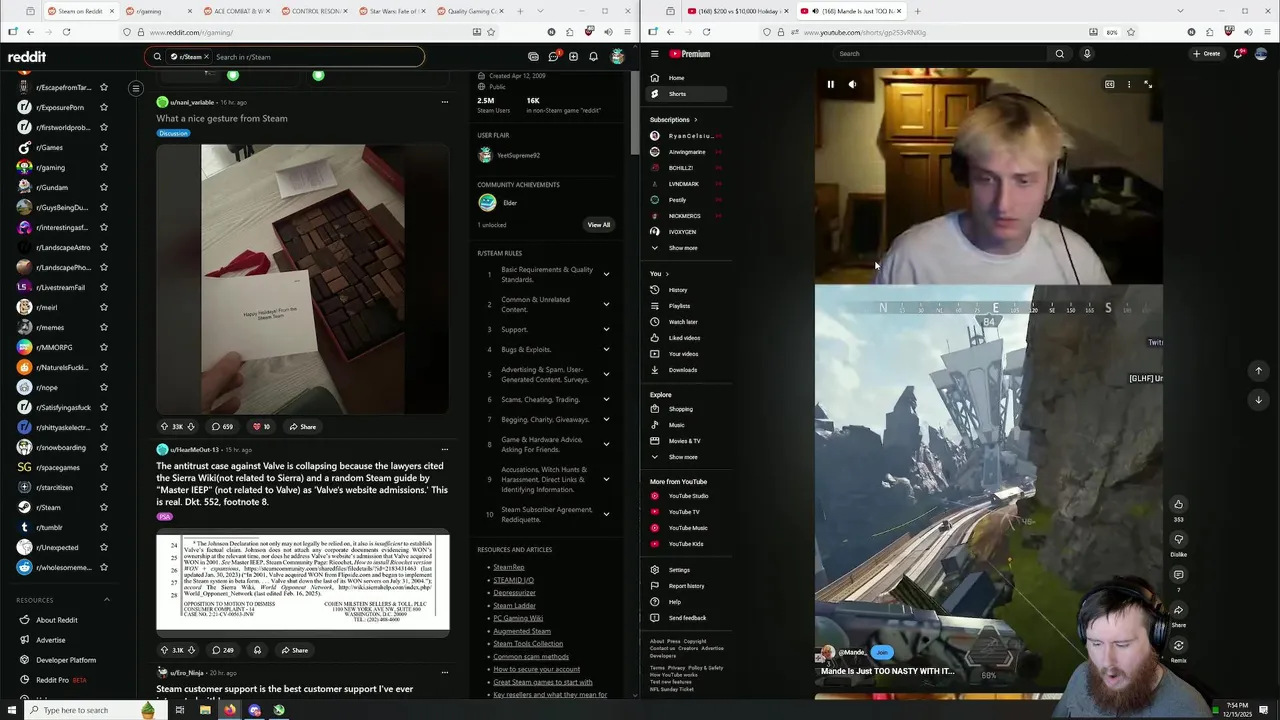Open 249 comments on antitrust post

pyautogui.click(x=222, y=650)
